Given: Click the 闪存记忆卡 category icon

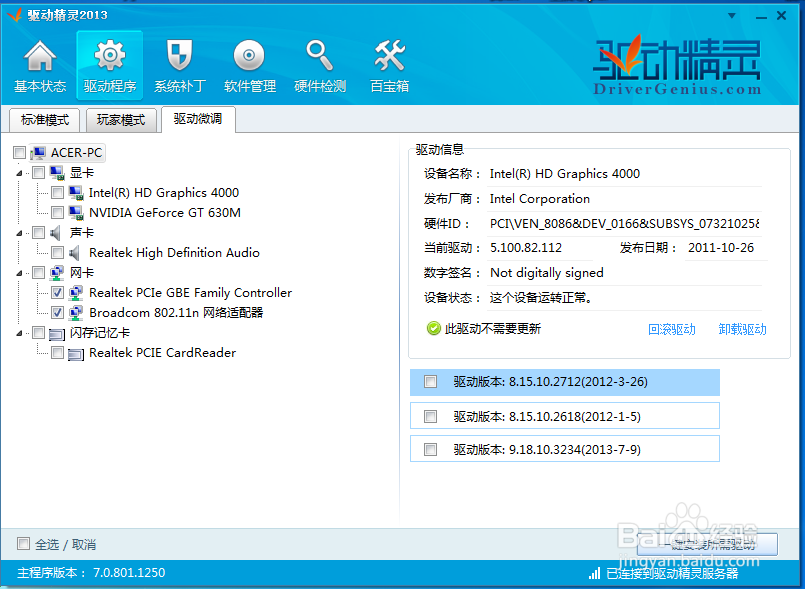Looking at the screenshot, I should point(57,334).
